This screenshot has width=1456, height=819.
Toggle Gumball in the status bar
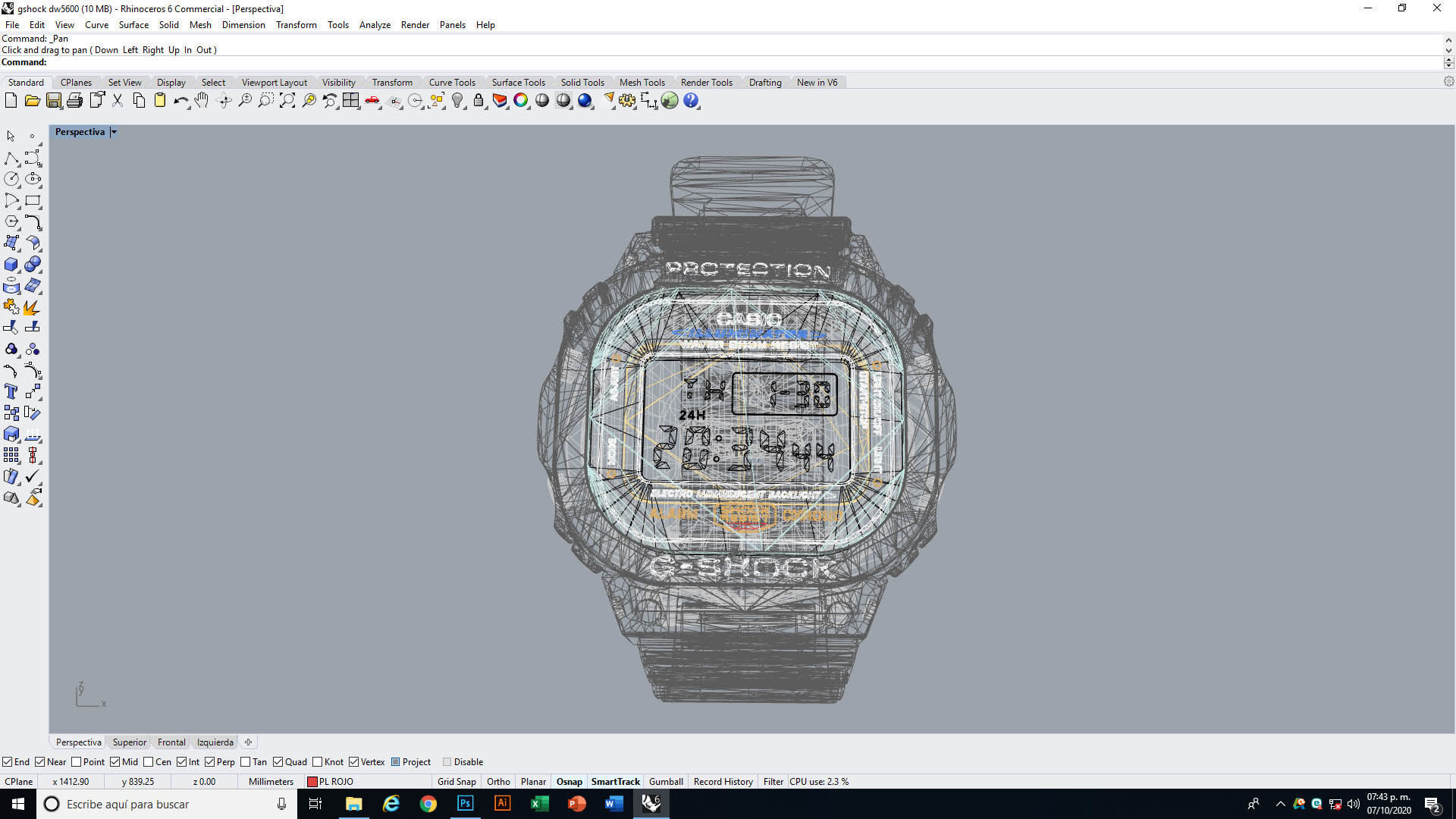pos(666,782)
